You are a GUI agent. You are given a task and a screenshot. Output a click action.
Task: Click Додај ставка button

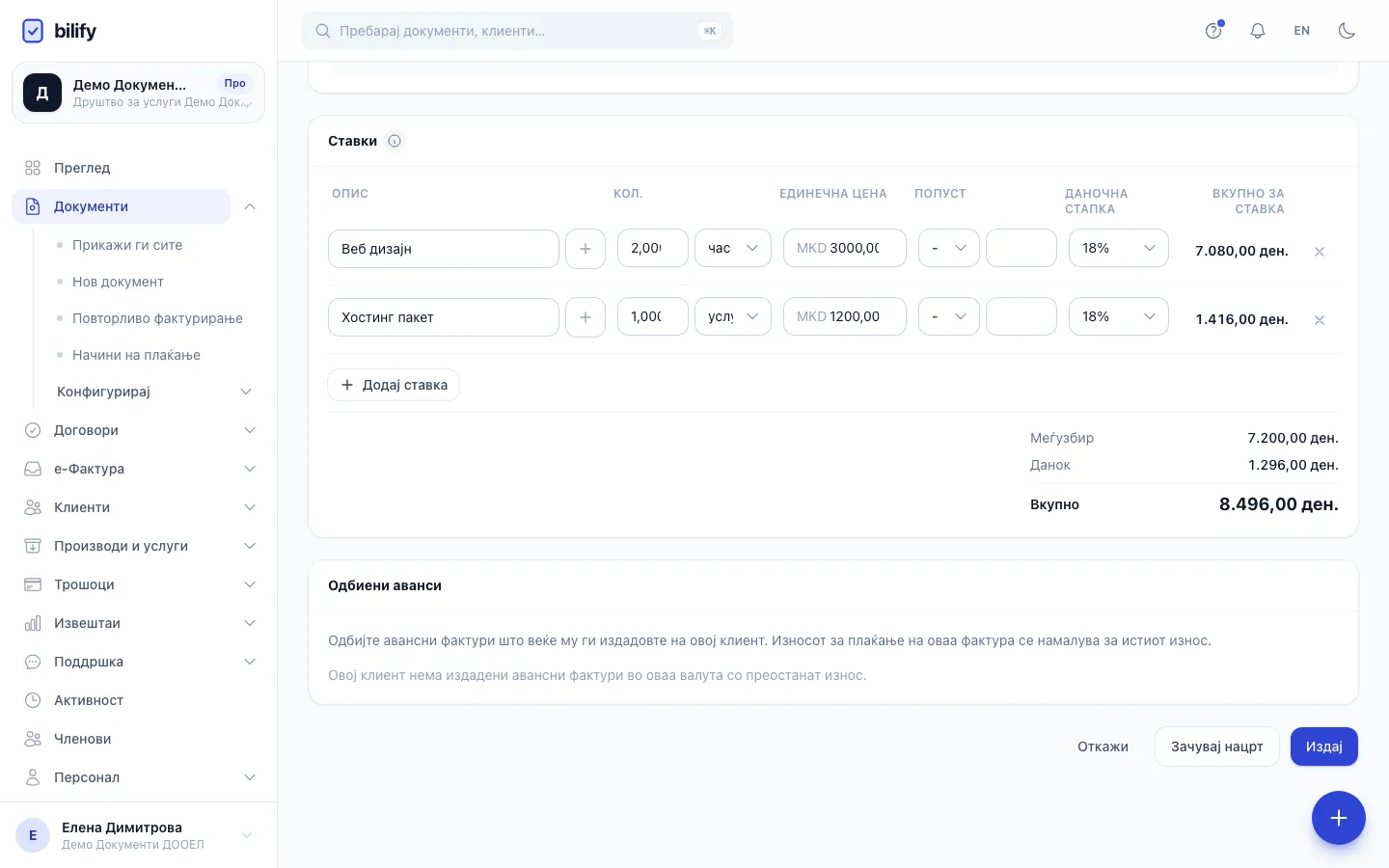[394, 385]
